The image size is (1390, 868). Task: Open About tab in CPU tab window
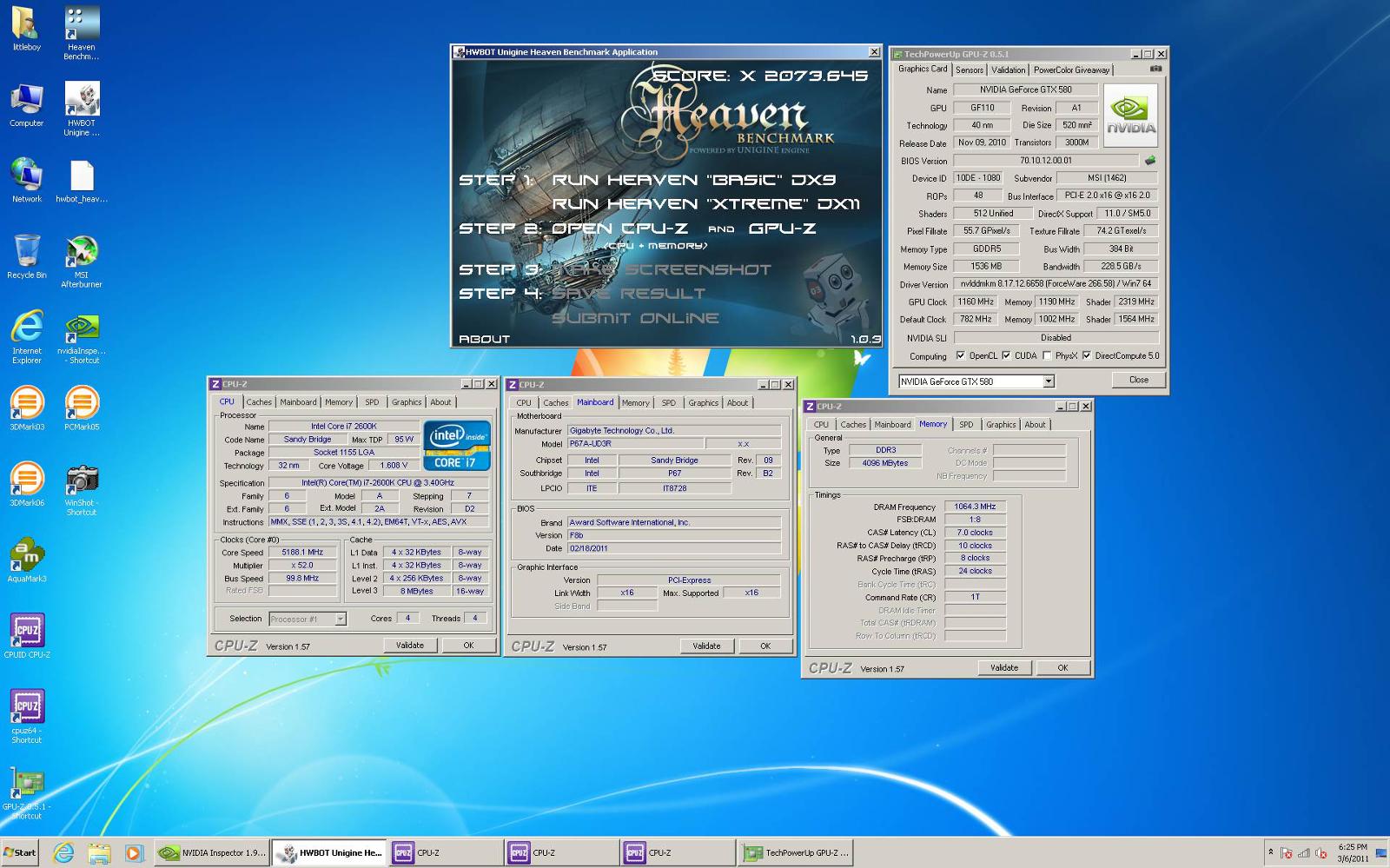click(x=440, y=402)
